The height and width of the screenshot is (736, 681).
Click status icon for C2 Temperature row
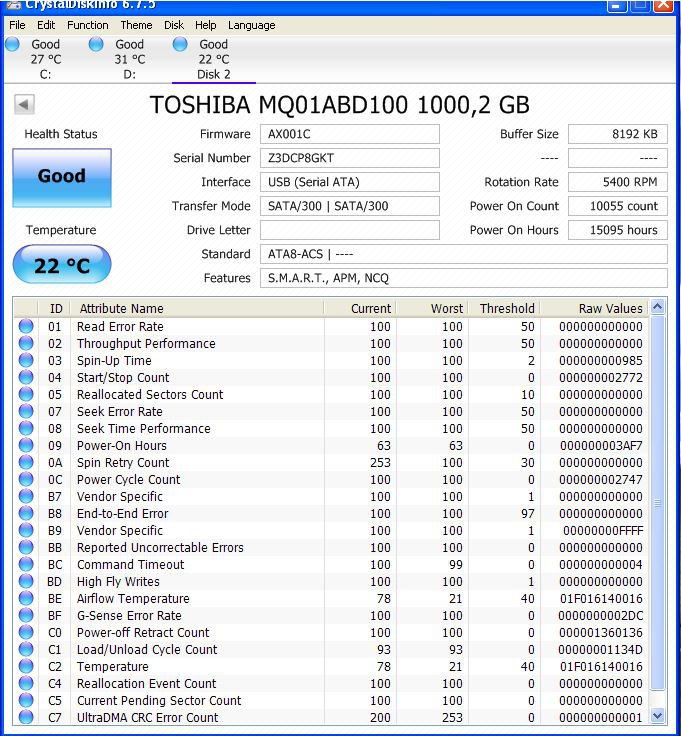pos(26,666)
